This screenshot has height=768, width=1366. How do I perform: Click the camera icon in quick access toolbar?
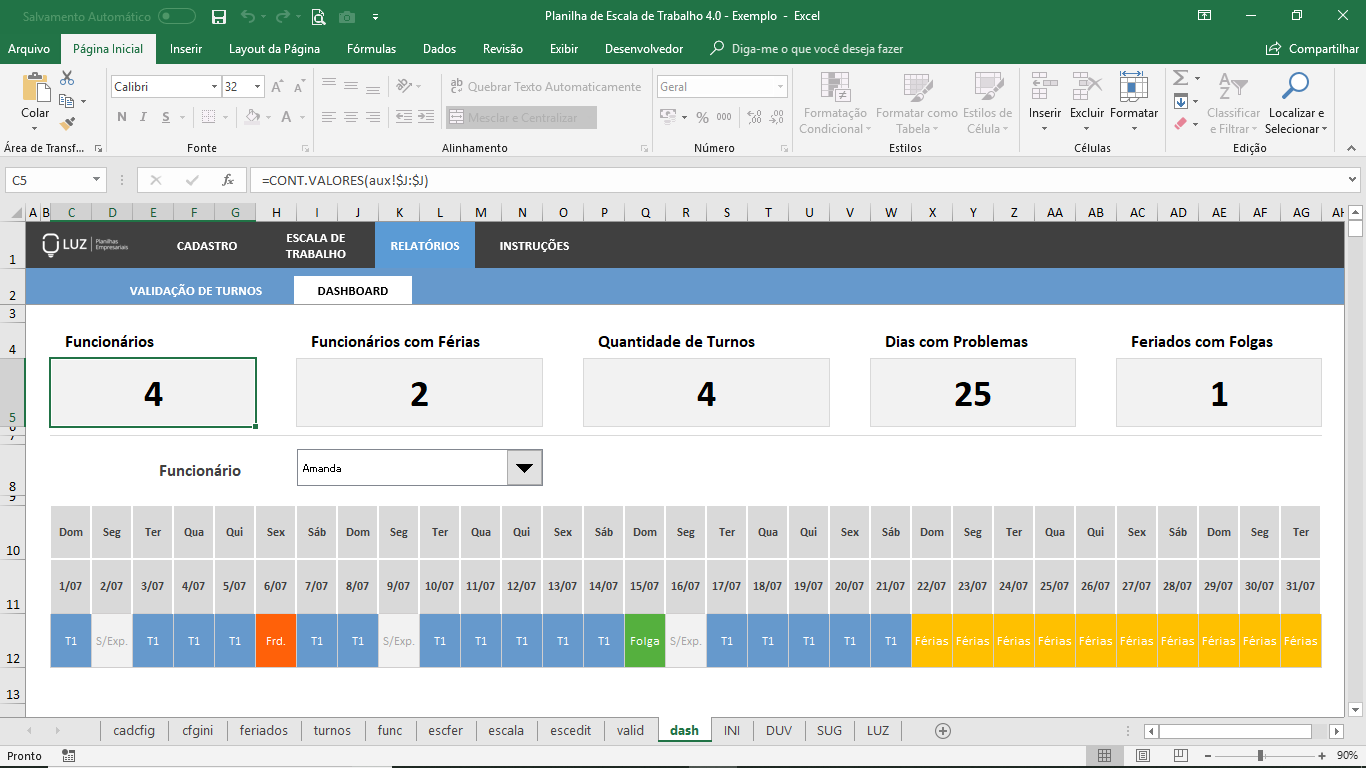[347, 17]
